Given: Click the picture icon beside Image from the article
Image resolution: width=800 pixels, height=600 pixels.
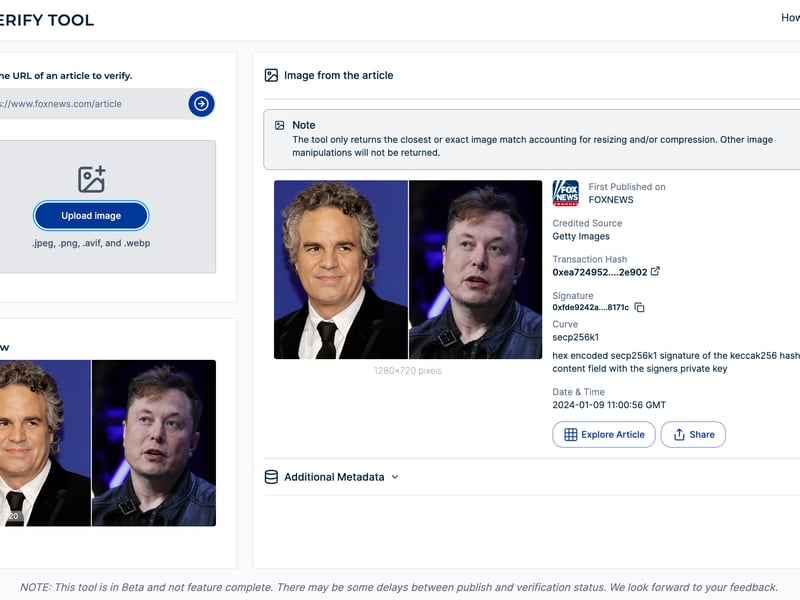Looking at the screenshot, I should (271, 75).
